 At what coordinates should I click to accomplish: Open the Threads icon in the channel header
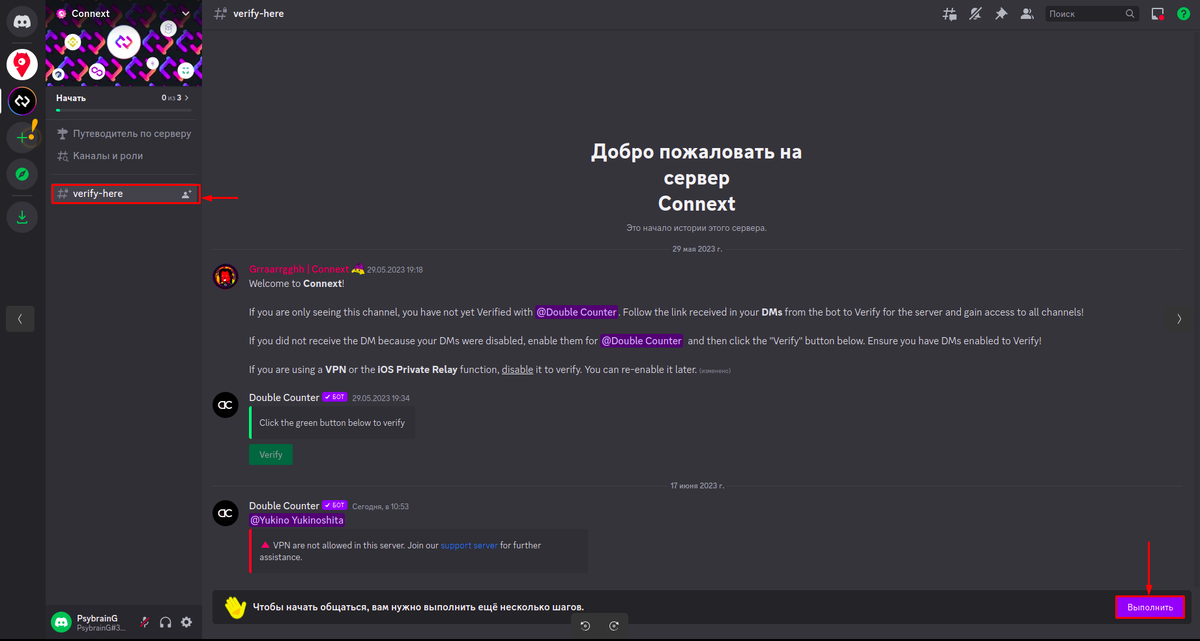click(x=950, y=14)
